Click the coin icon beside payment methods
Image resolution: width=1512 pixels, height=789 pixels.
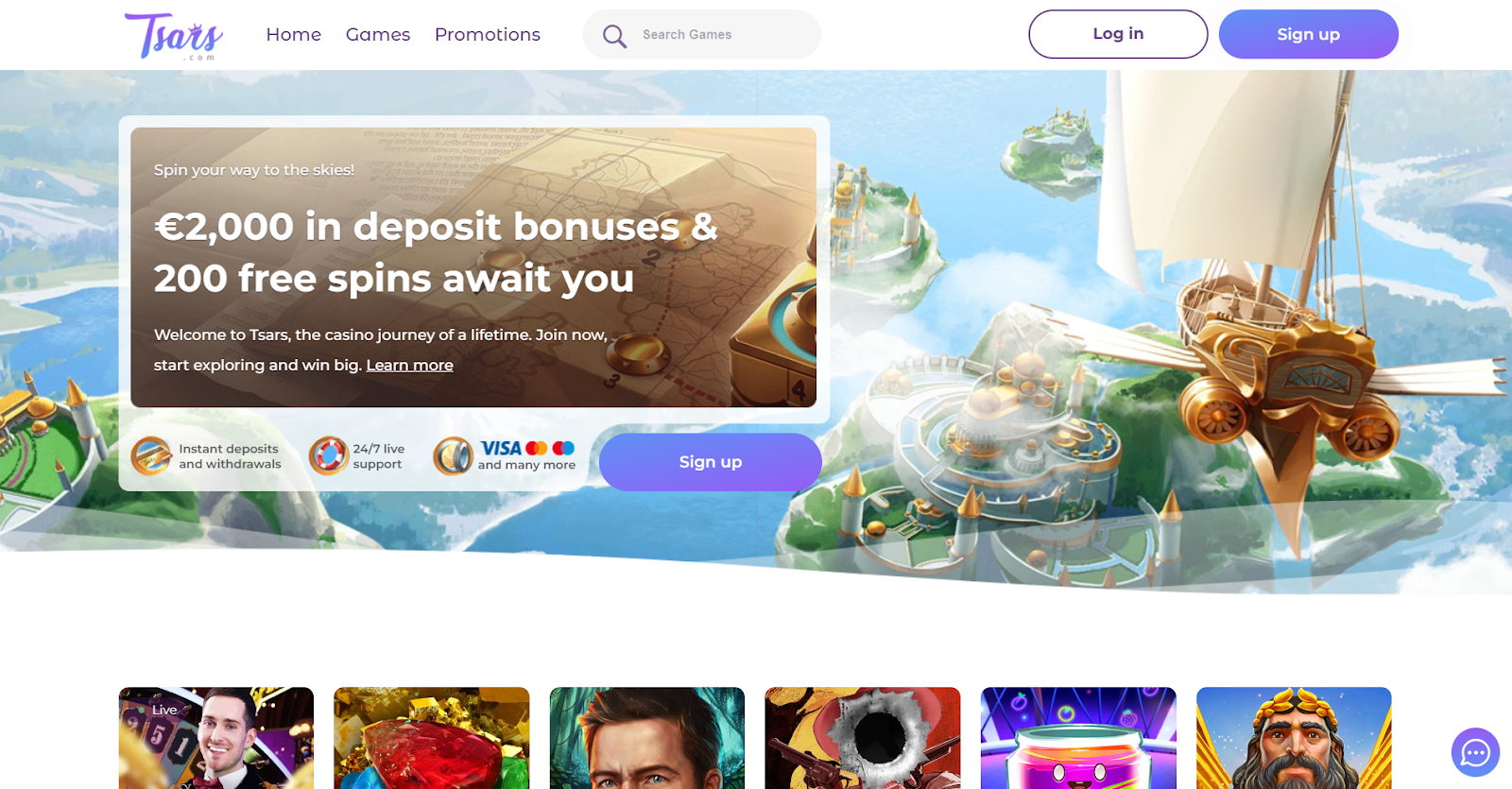tap(453, 456)
